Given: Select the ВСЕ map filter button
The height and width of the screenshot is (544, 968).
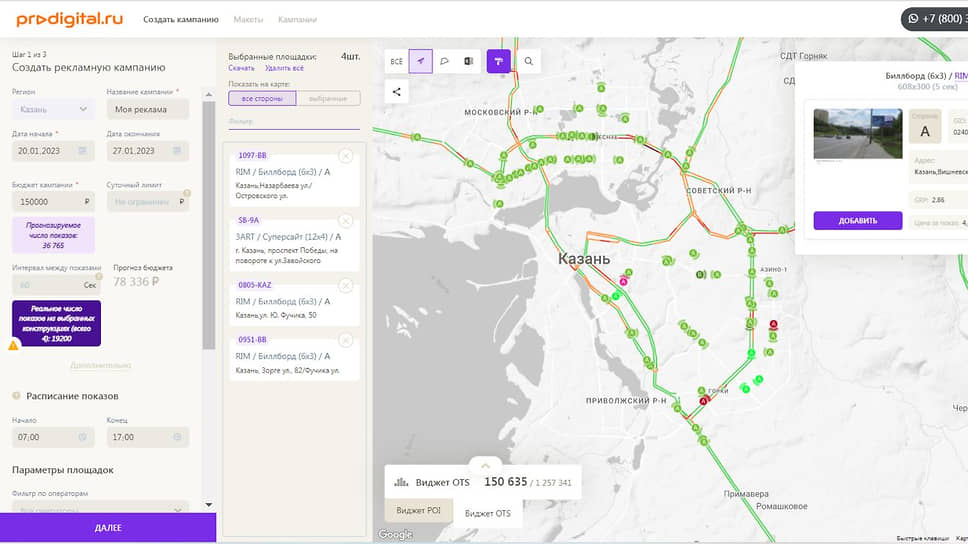Looking at the screenshot, I should [396, 61].
